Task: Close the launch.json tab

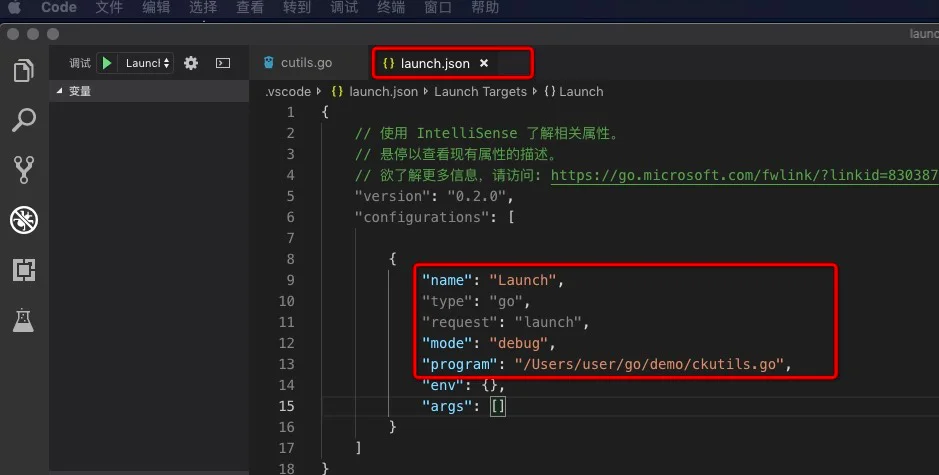Action: (x=484, y=63)
